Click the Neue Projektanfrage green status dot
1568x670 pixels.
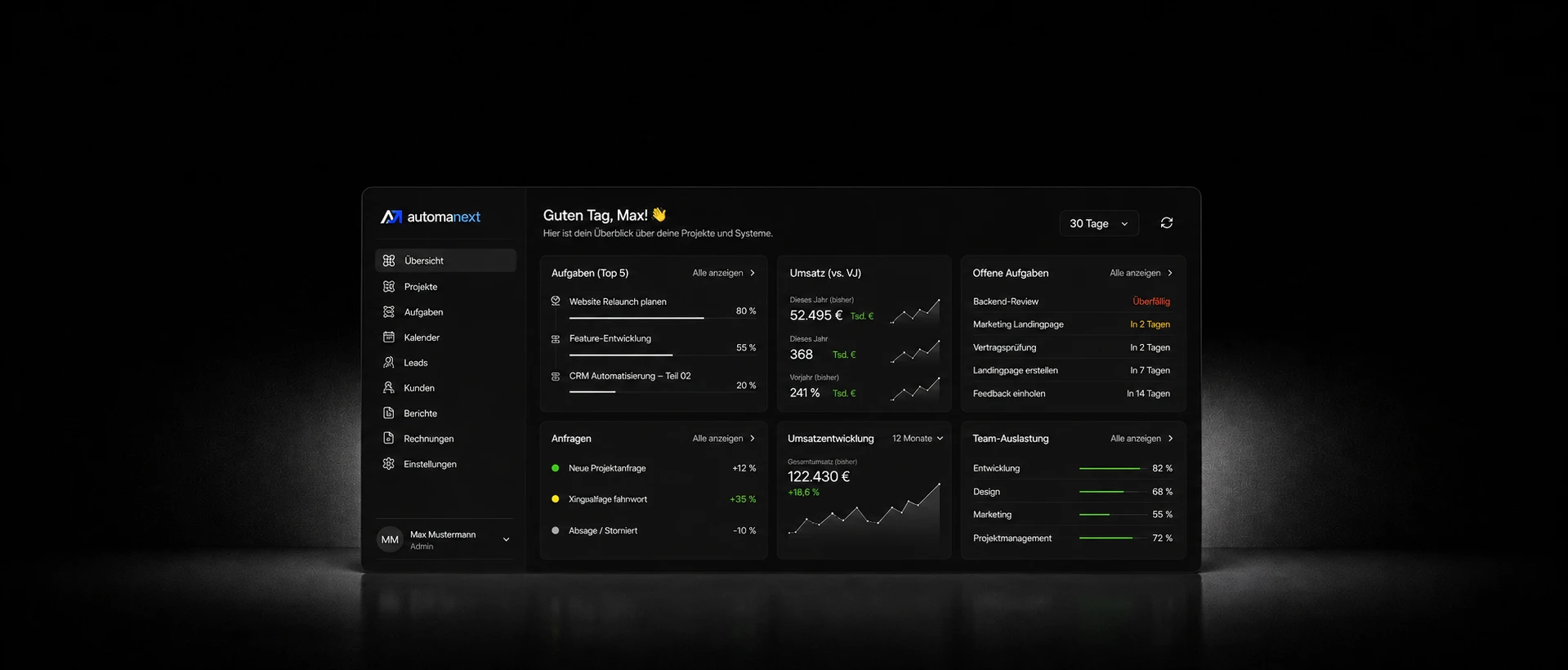pyautogui.click(x=556, y=468)
